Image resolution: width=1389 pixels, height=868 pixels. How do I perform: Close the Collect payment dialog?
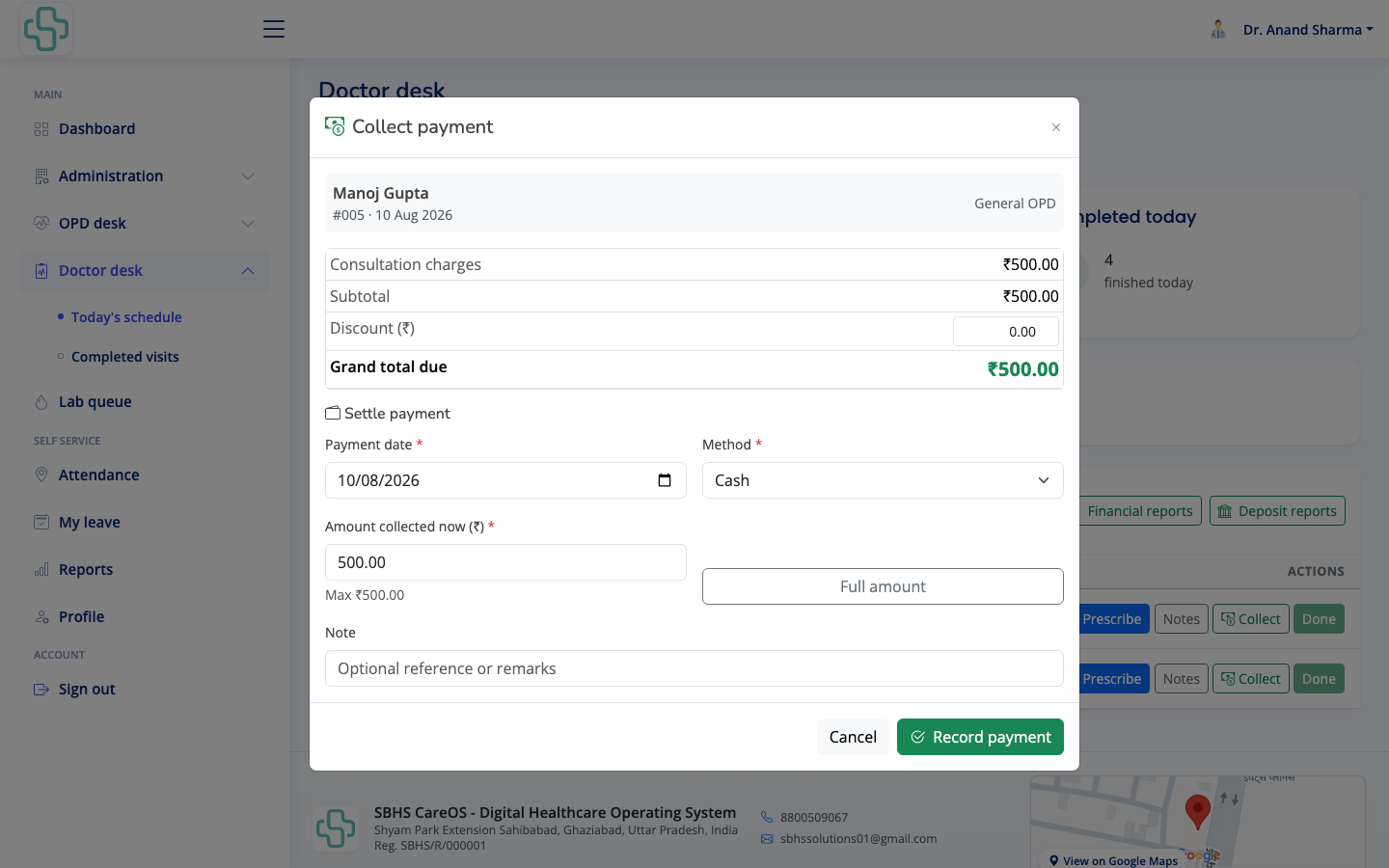coord(1056,127)
